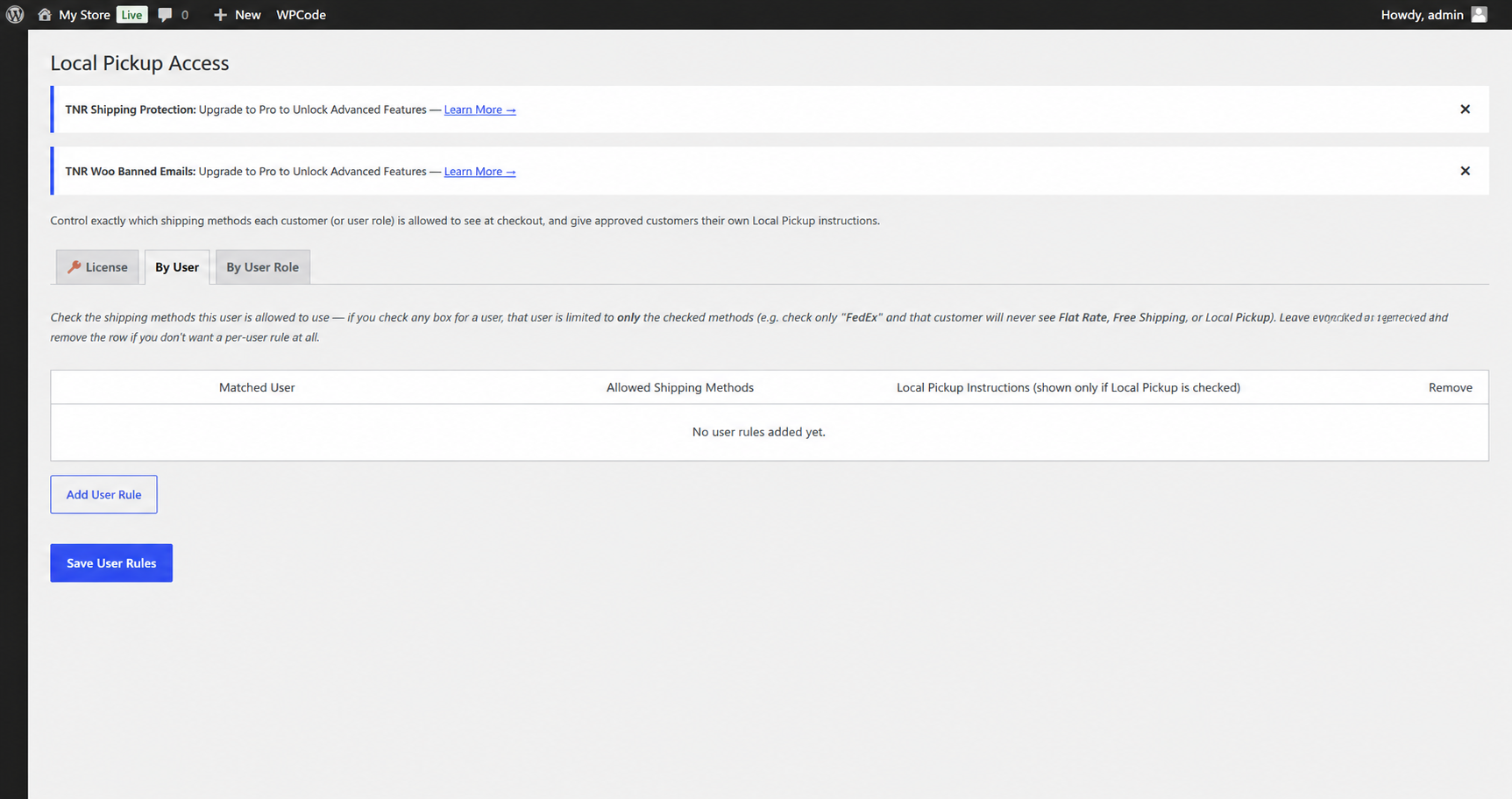Select the By User tab
This screenshot has height=799, width=1512.
tap(177, 267)
